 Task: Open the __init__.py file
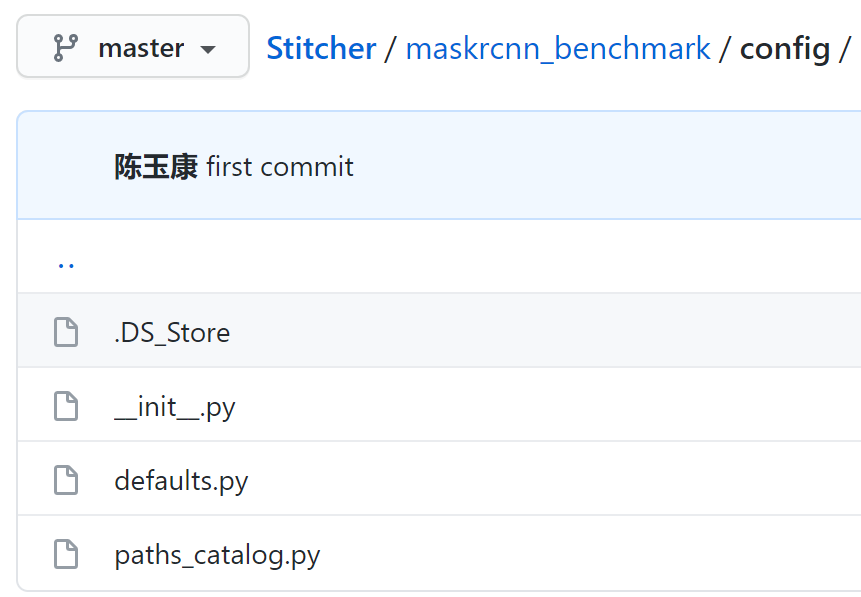tap(174, 405)
